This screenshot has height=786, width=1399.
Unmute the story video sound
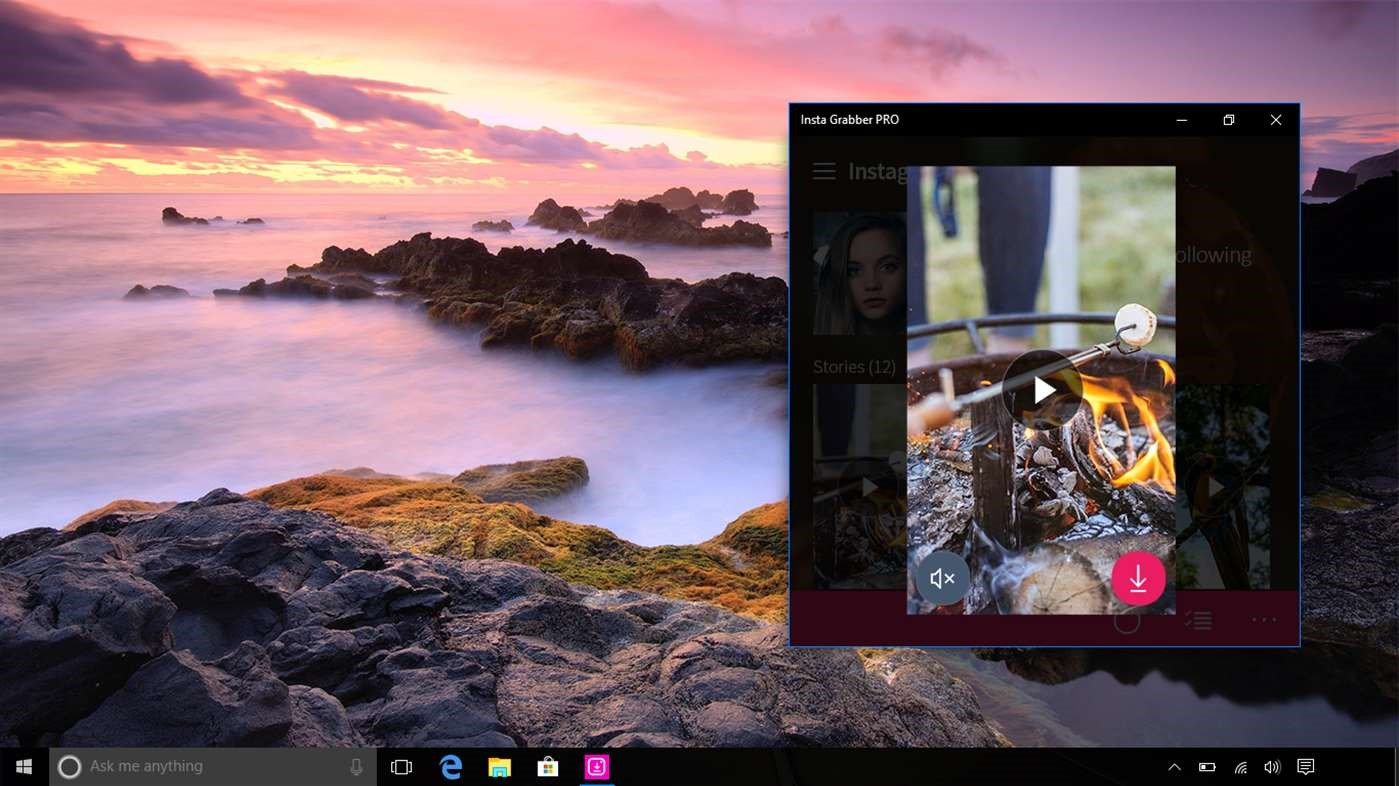point(943,578)
